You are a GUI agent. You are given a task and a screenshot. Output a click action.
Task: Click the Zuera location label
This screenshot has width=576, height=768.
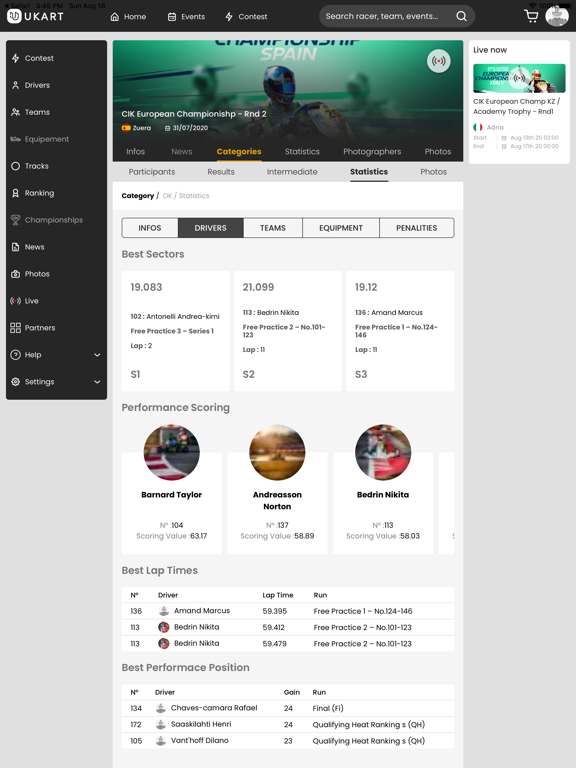coord(142,128)
